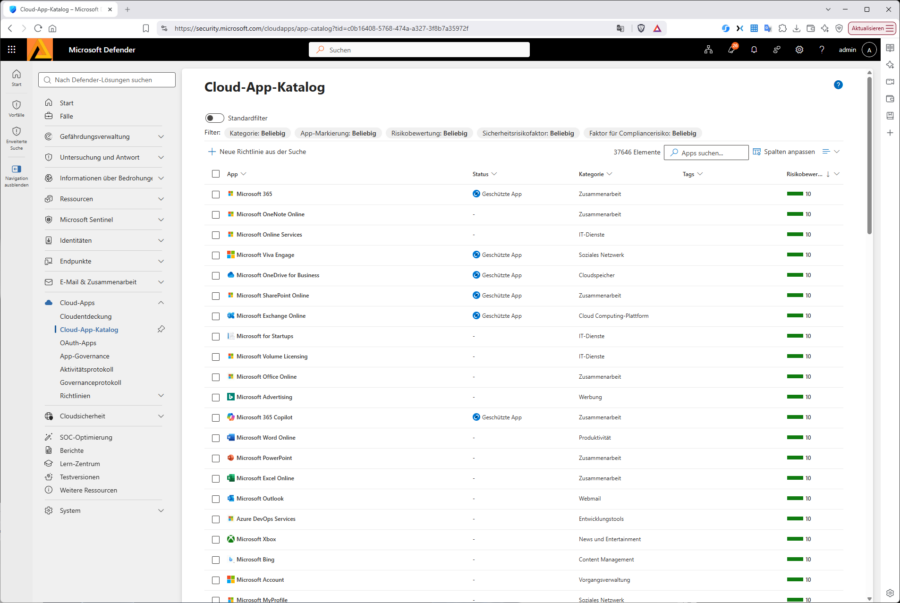Open the Microsoft Word Online app link
This screenshot has height=603, width=900.
point(266,438)
